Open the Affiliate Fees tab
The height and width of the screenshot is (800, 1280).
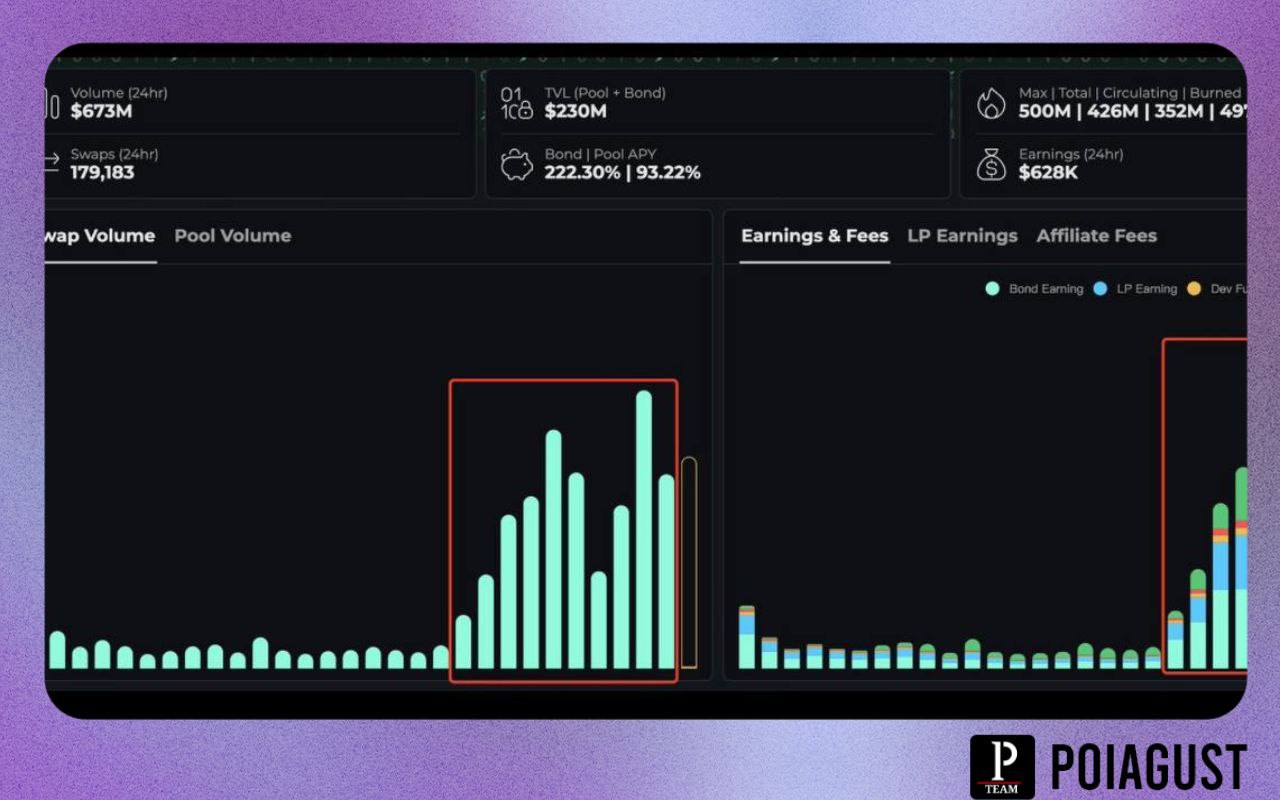(x=1097, y=236)
